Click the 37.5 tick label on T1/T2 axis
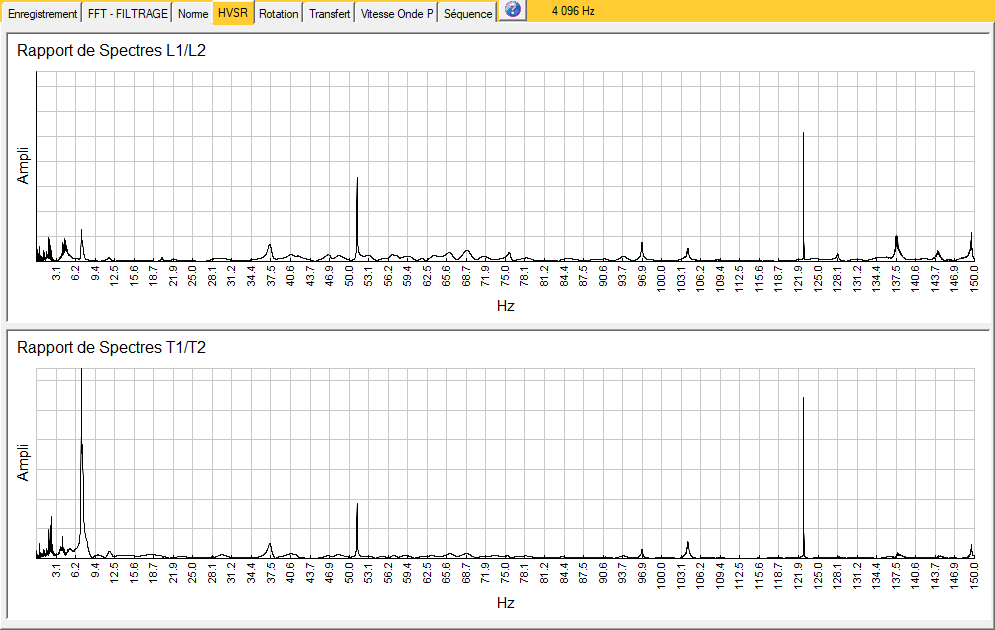This screenshot has width=995, height=630. [272, 573]
